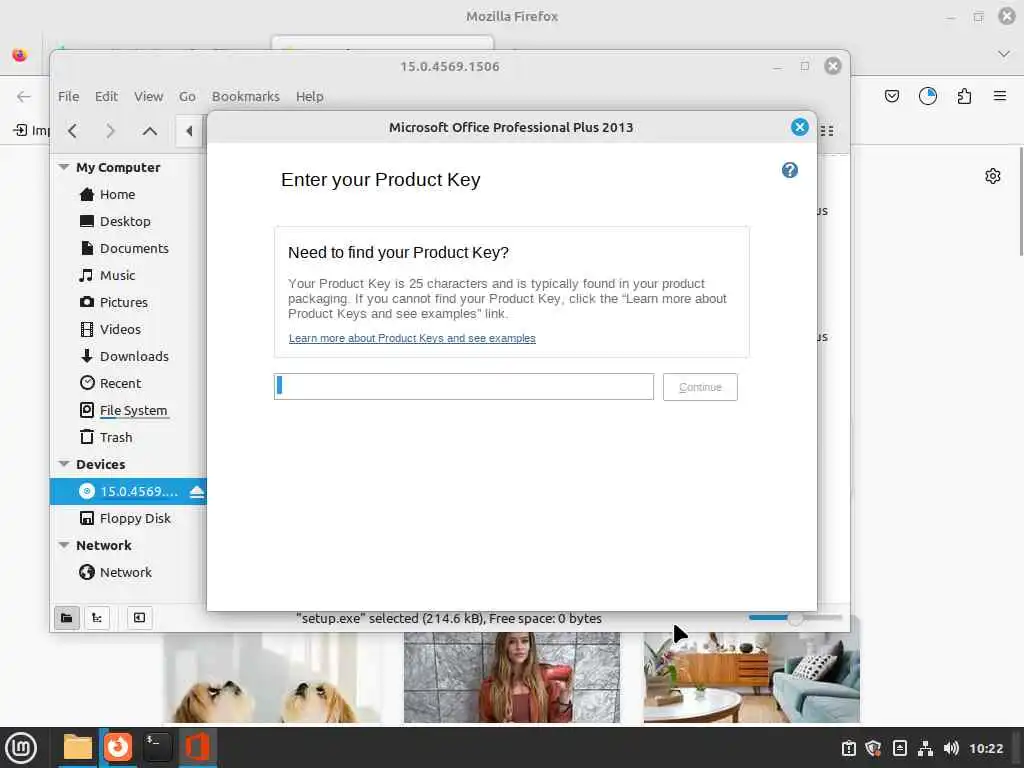Open the update manager shield tray icon

click(x=873, y=748)
